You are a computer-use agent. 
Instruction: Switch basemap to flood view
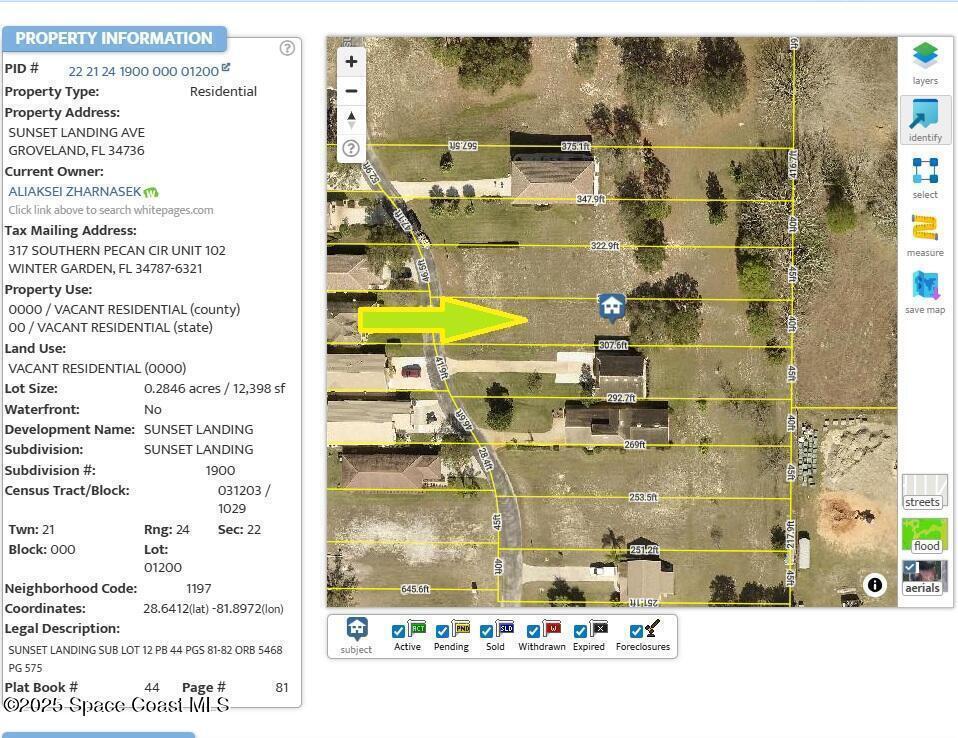coord(924,535)
